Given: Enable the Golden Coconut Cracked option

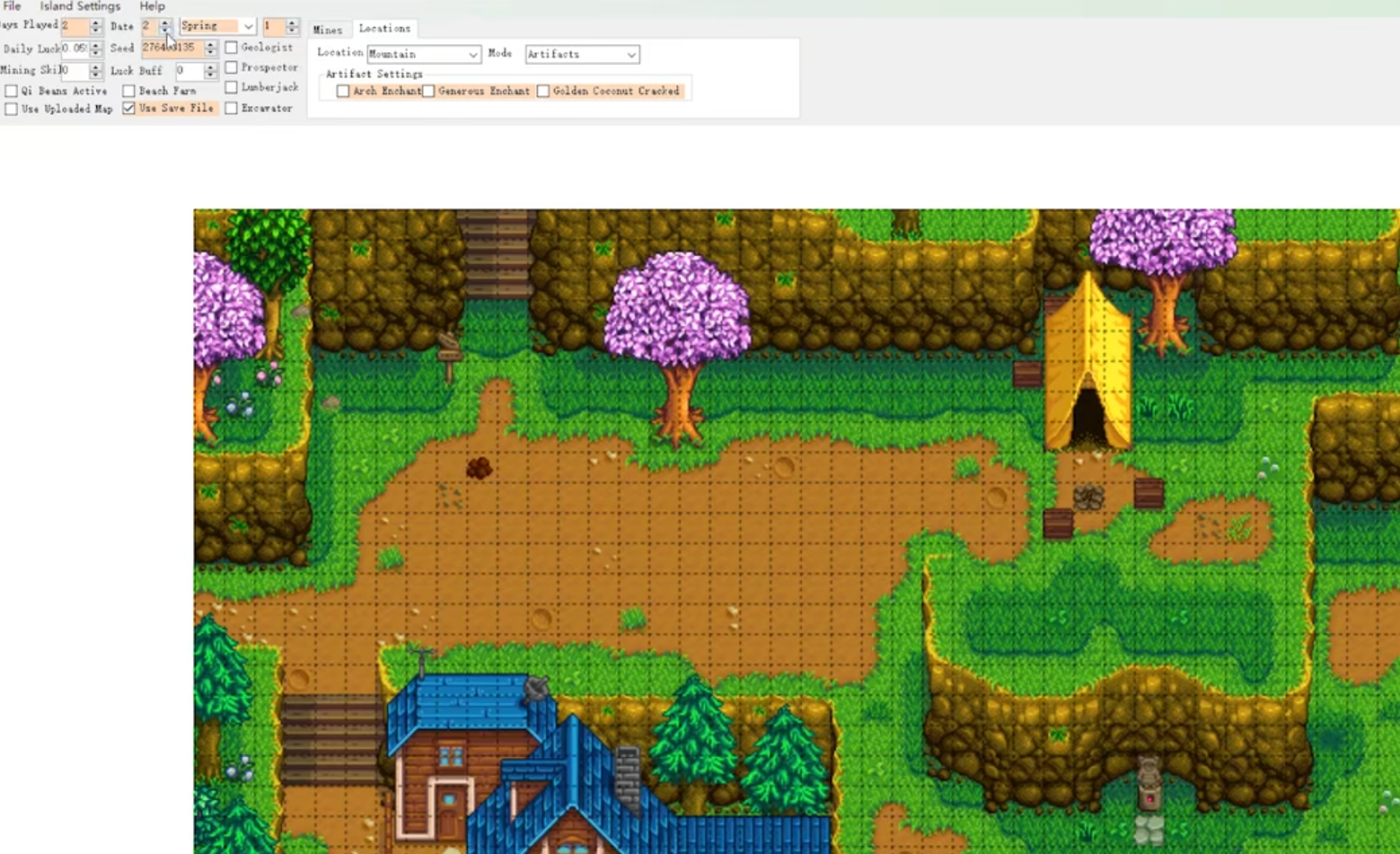Looking at the screenshot, I should click(543, 91).
